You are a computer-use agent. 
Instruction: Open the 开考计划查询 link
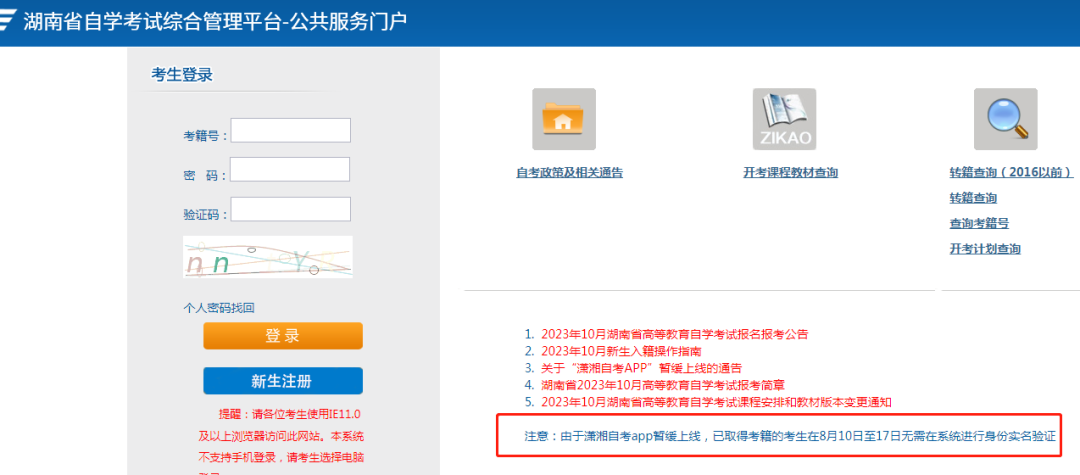[985, 249]
